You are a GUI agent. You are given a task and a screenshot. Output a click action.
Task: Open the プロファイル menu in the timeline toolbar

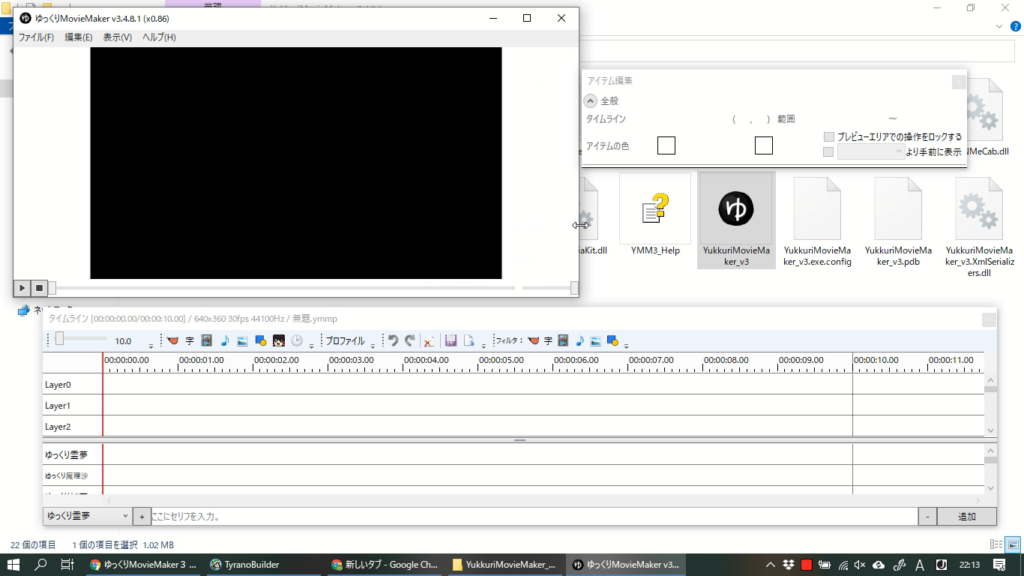point(345,341)
